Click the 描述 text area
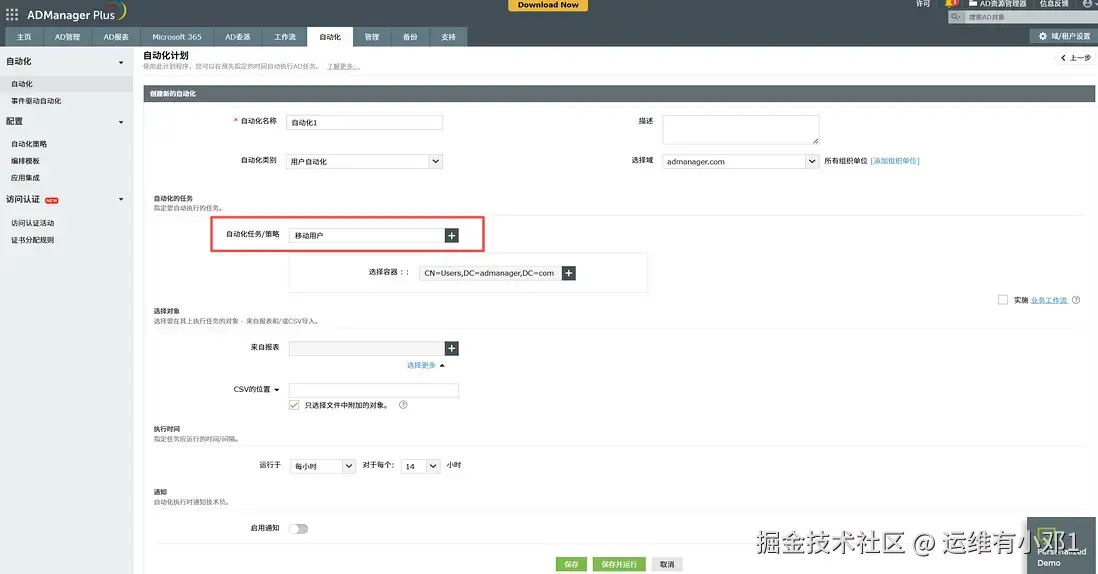Image resolution: width=1098 pixels, height=574 pixels. (740, 130)
